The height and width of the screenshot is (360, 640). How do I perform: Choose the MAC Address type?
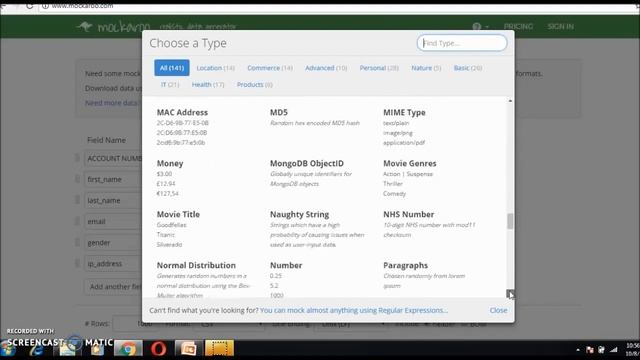click(x=182, y=112)
